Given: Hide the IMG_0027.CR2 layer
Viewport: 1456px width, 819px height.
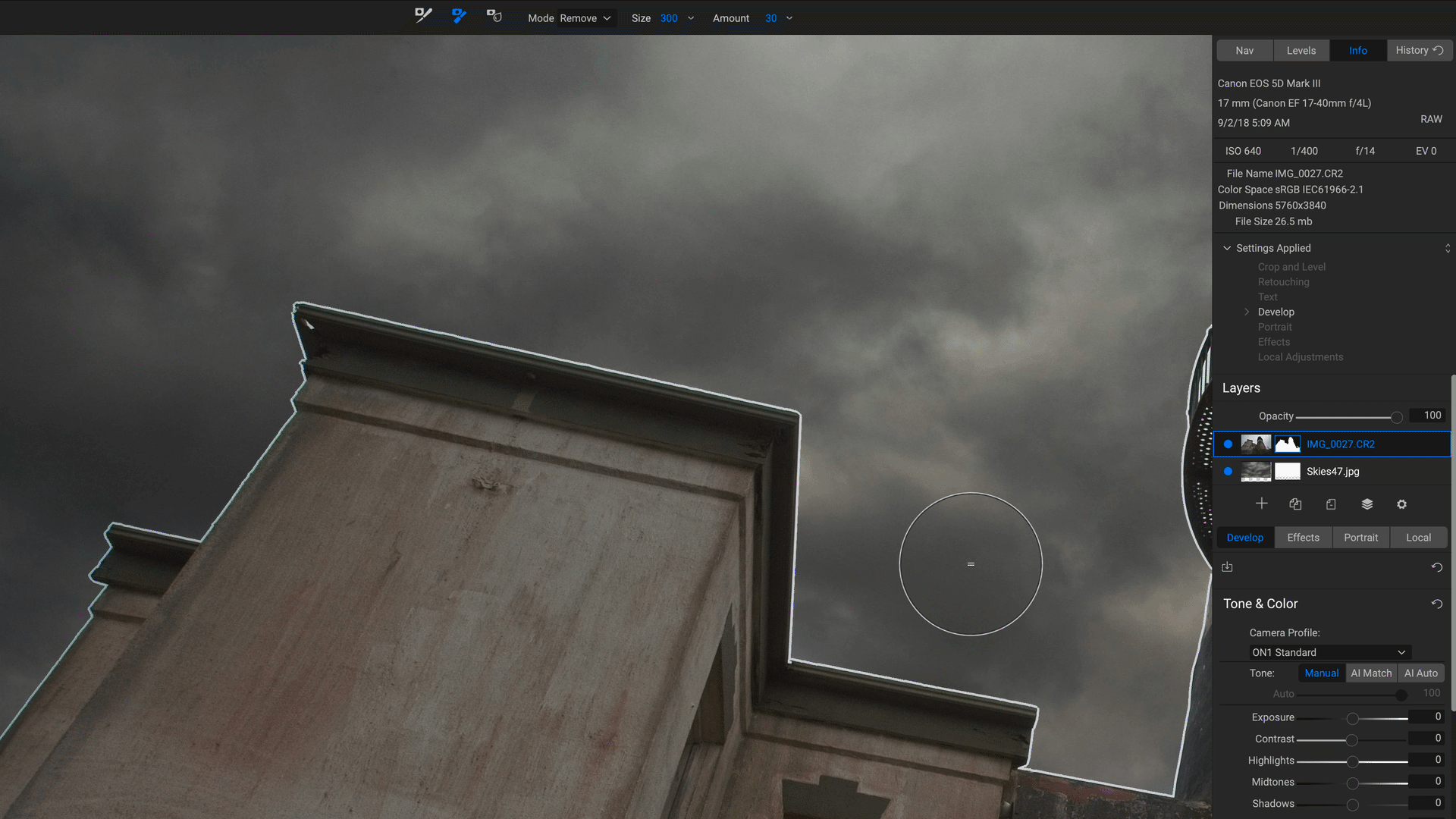Looking at the screenshot, I should point(1228,444).
